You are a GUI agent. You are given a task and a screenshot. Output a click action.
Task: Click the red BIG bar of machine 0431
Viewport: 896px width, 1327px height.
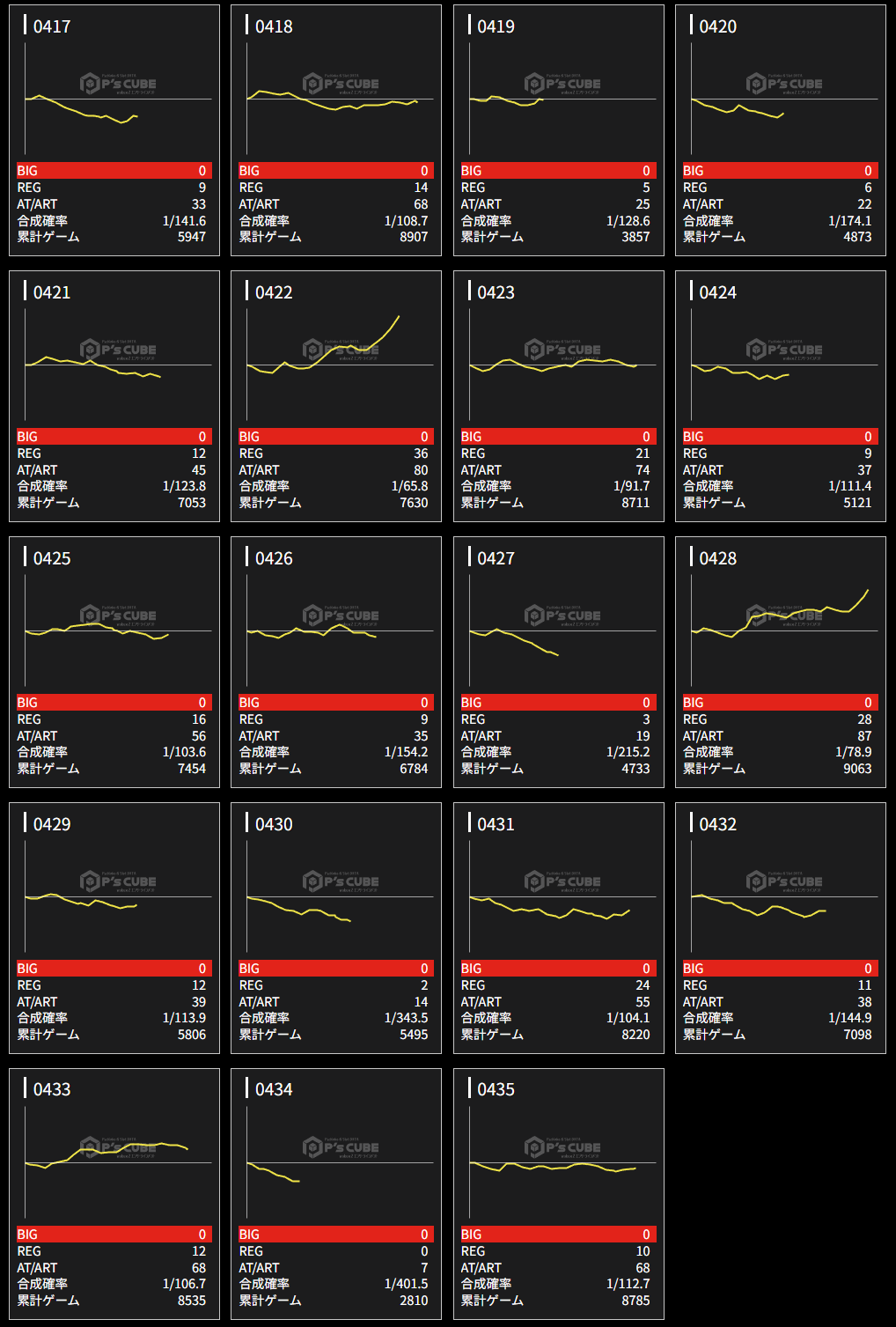558,969
